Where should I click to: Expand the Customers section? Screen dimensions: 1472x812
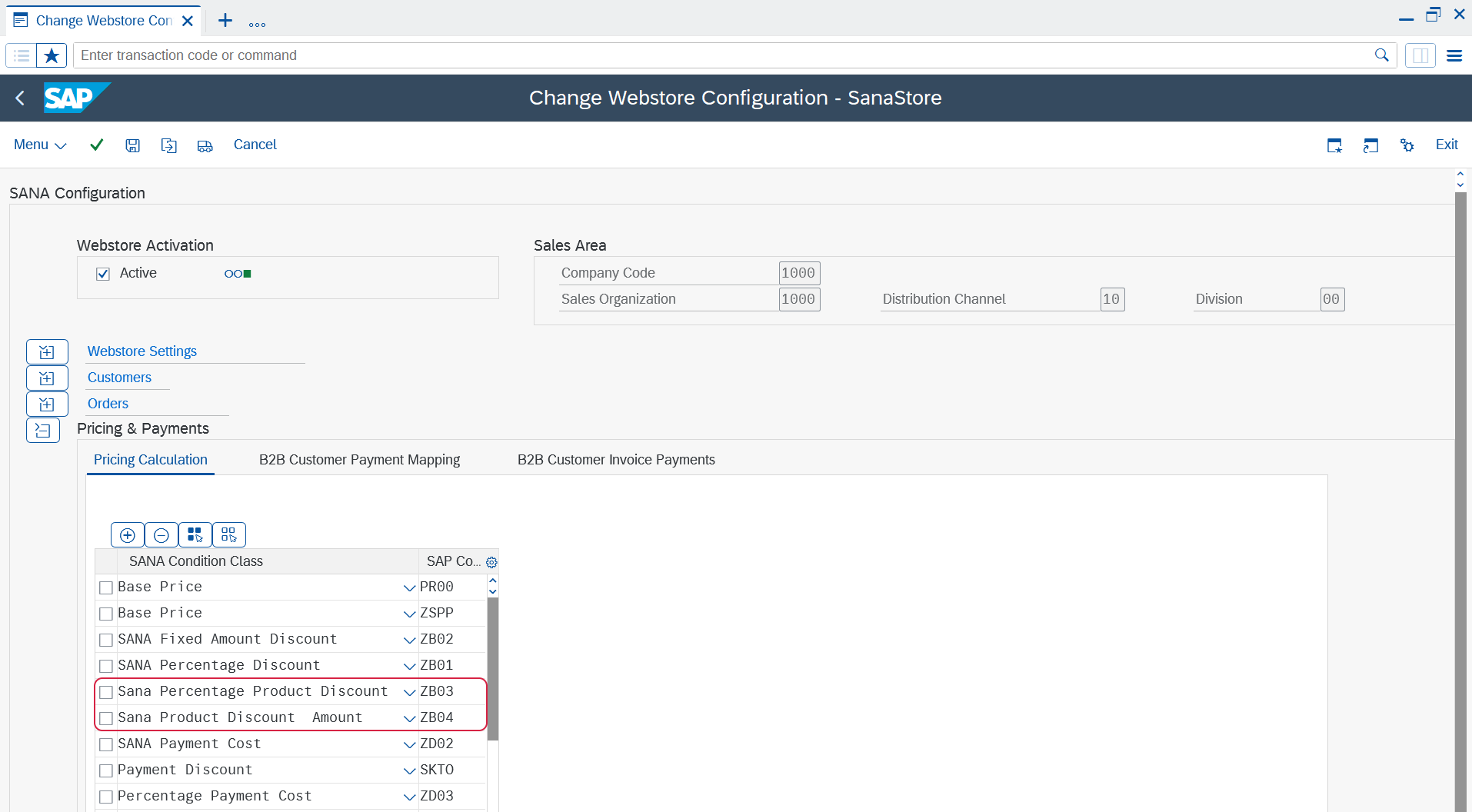coord(47,378)
